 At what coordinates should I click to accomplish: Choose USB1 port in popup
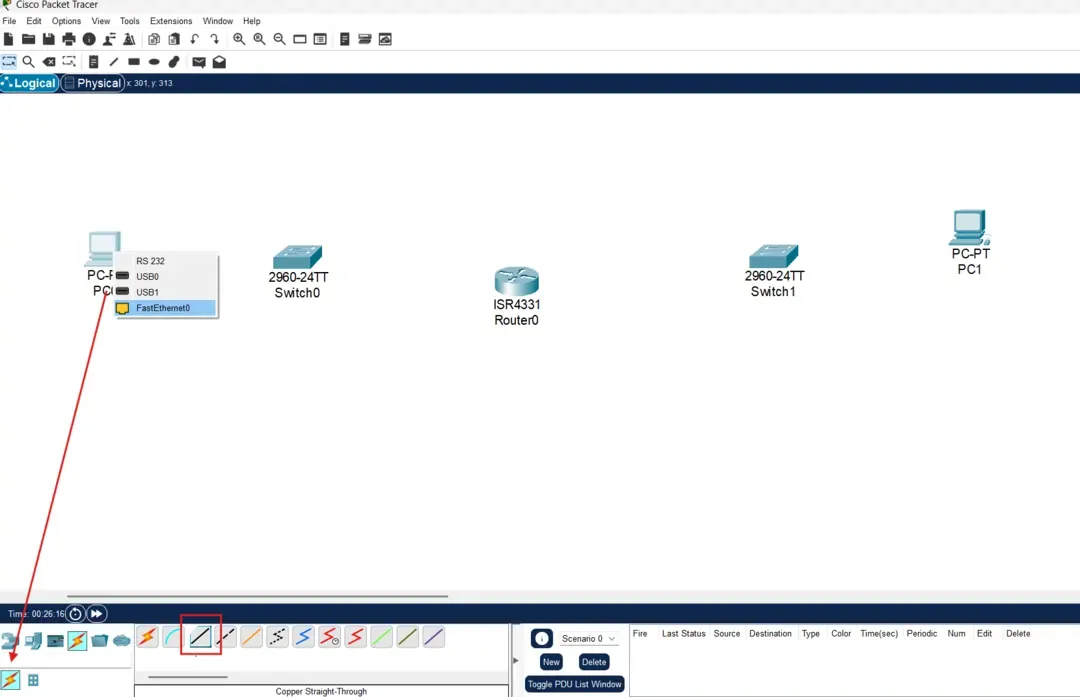click(165, 292)
